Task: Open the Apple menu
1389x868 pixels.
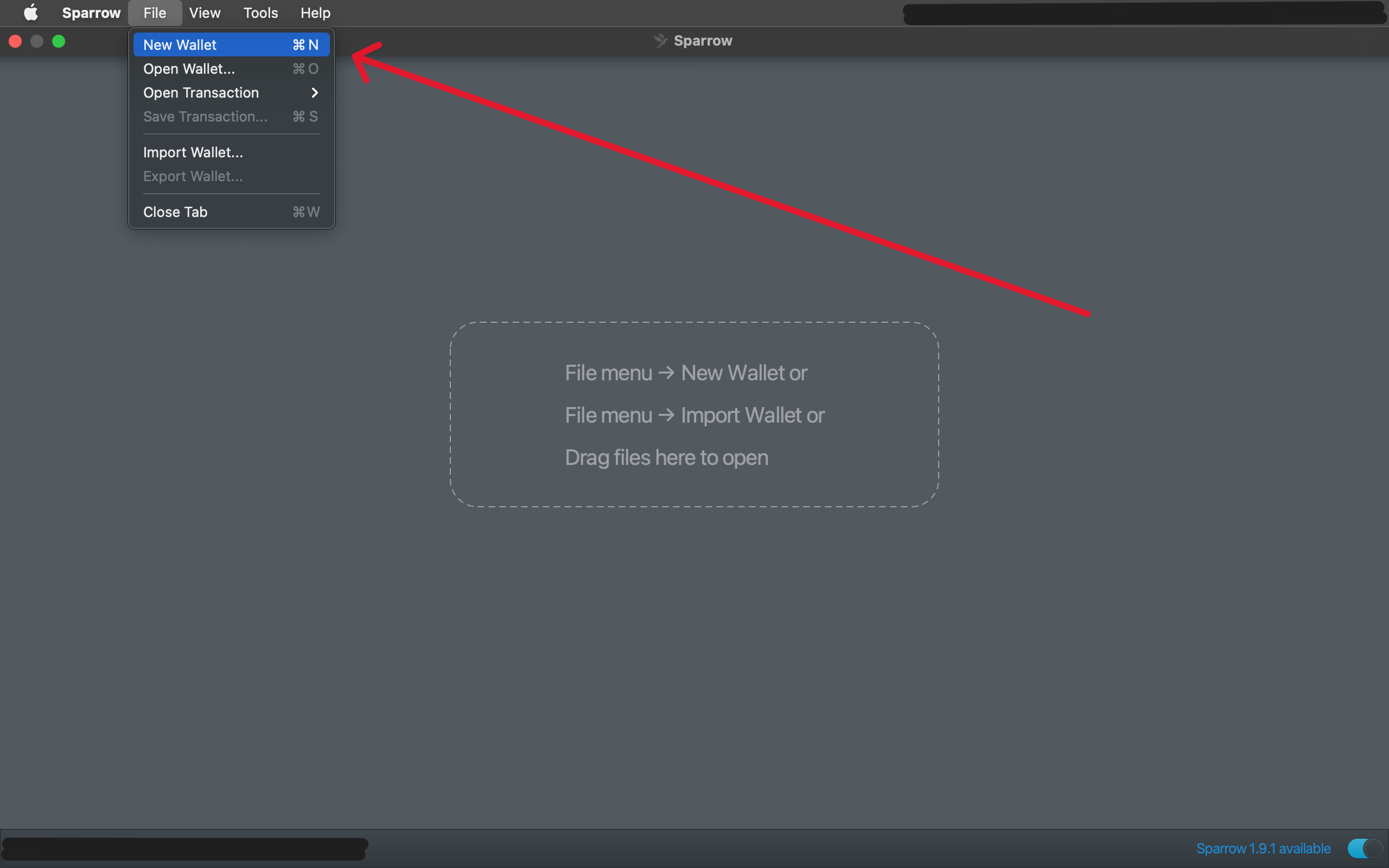Action: coord(31,12)
